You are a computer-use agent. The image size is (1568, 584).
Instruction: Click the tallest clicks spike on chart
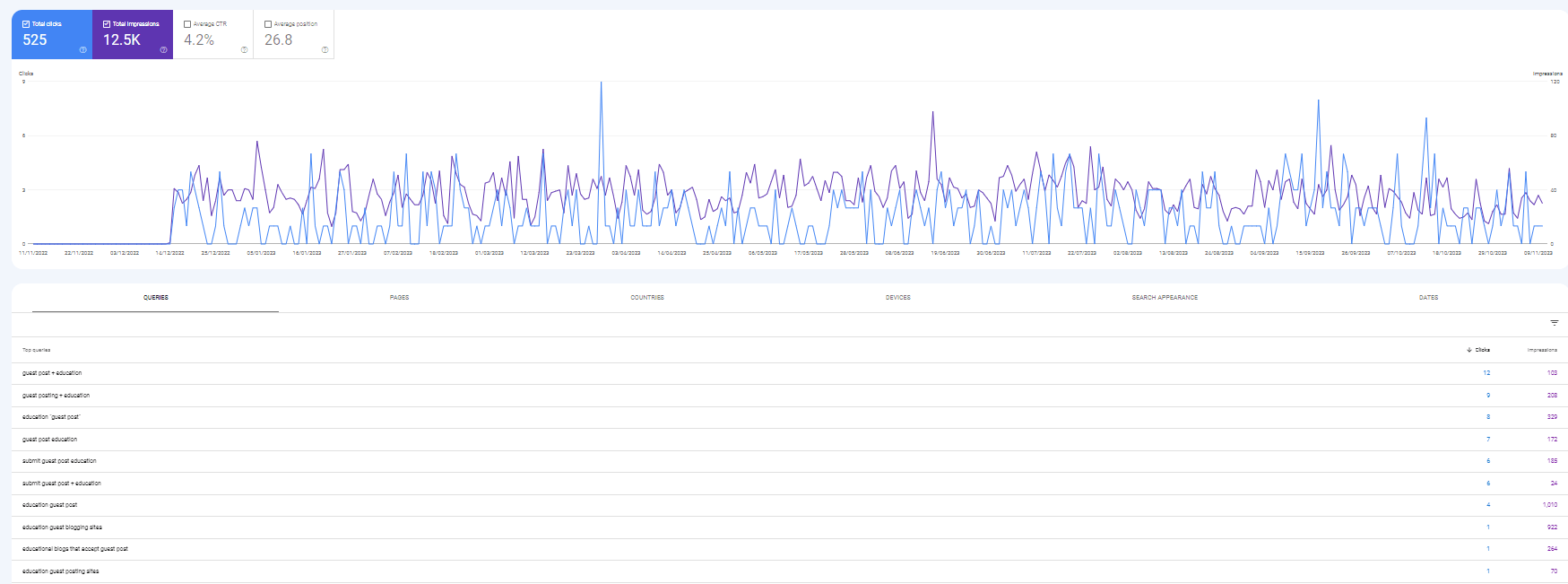click(x=601, y=83)
